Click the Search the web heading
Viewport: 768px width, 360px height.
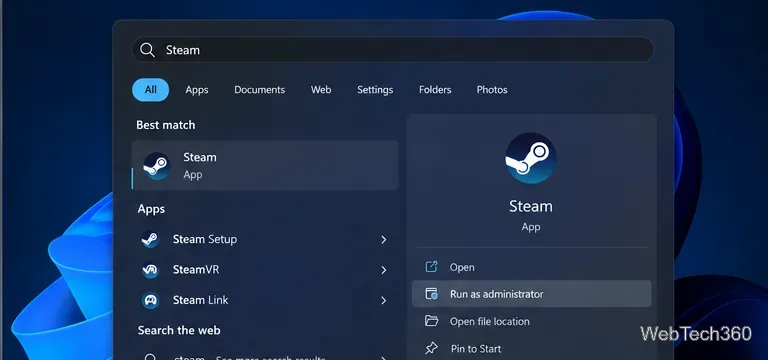(179, 331)
